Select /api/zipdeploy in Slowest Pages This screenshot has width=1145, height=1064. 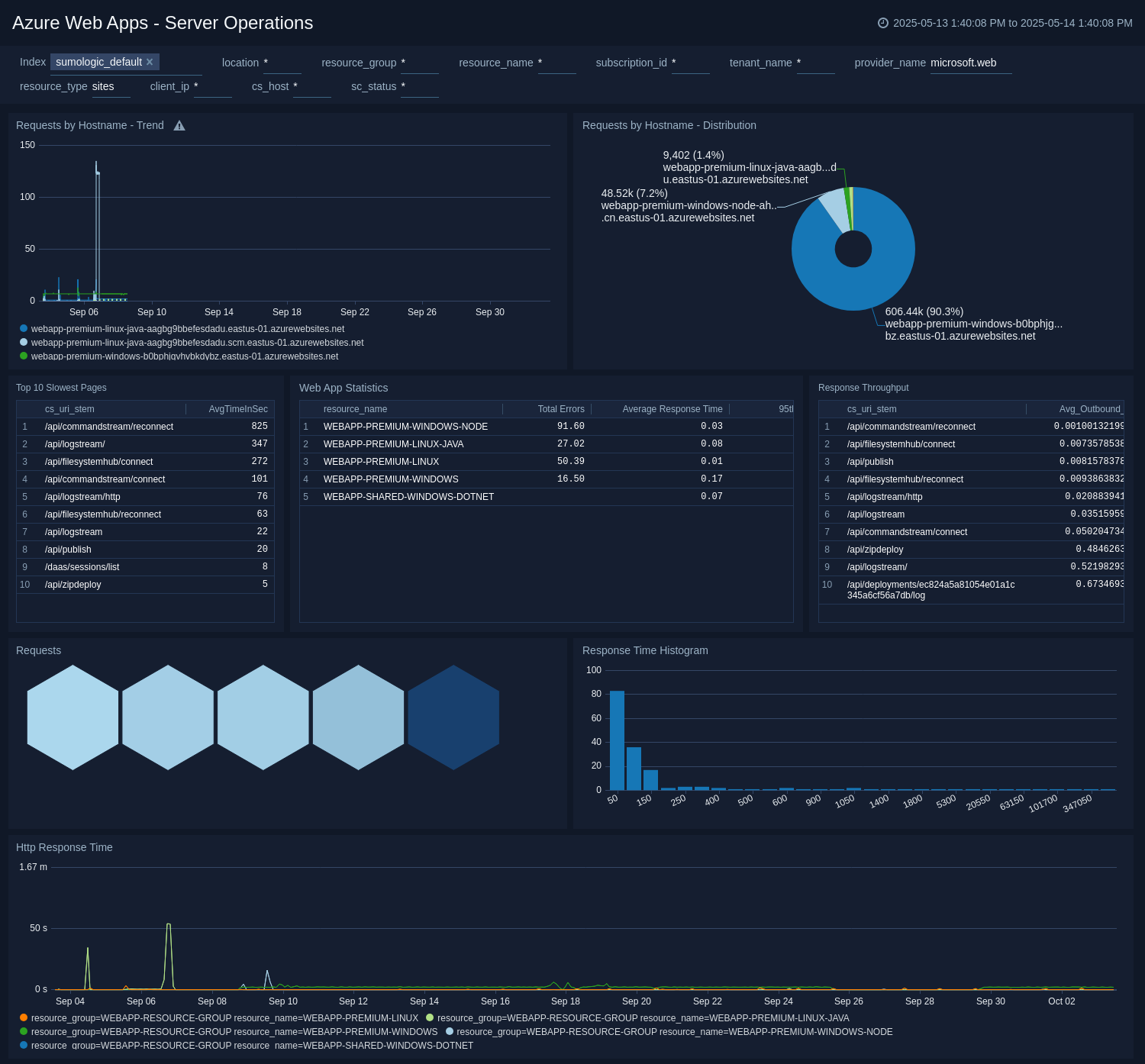[x=145, y=585]
